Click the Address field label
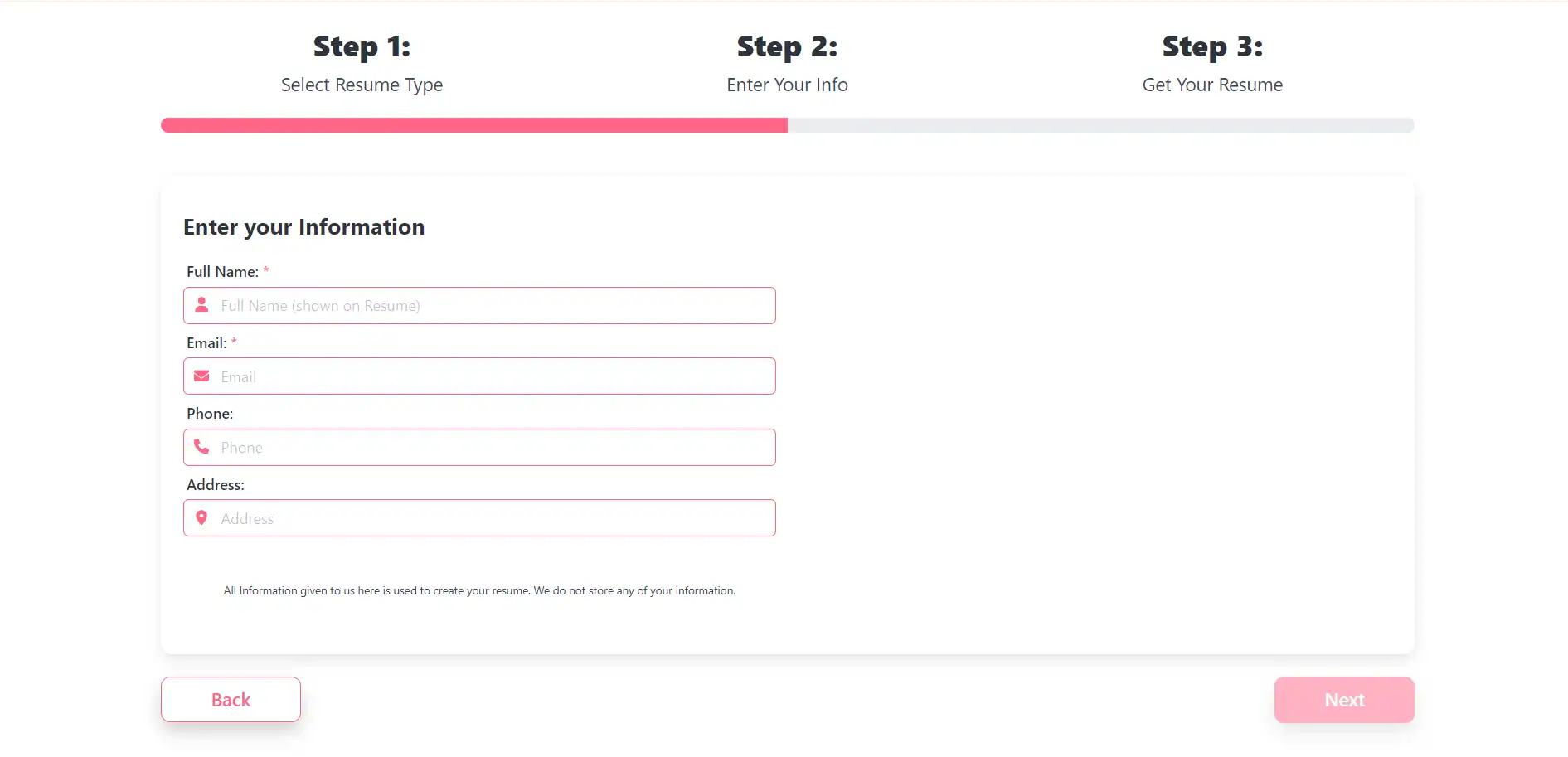 216,485
